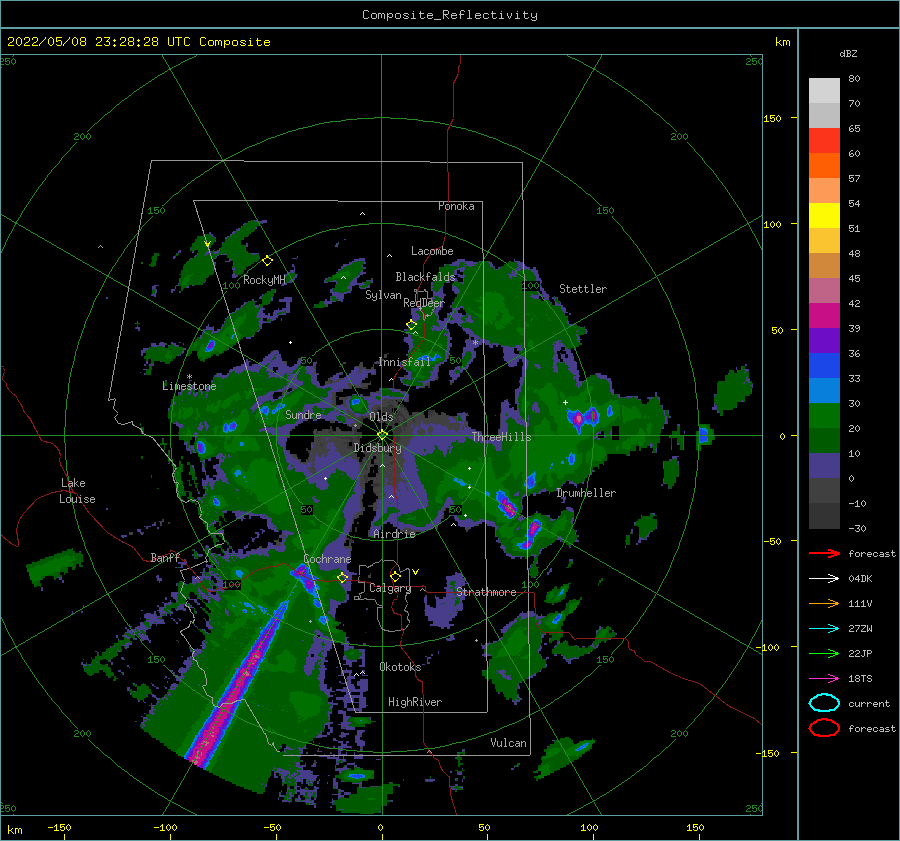Select the Calgary label

pos(390,588)
